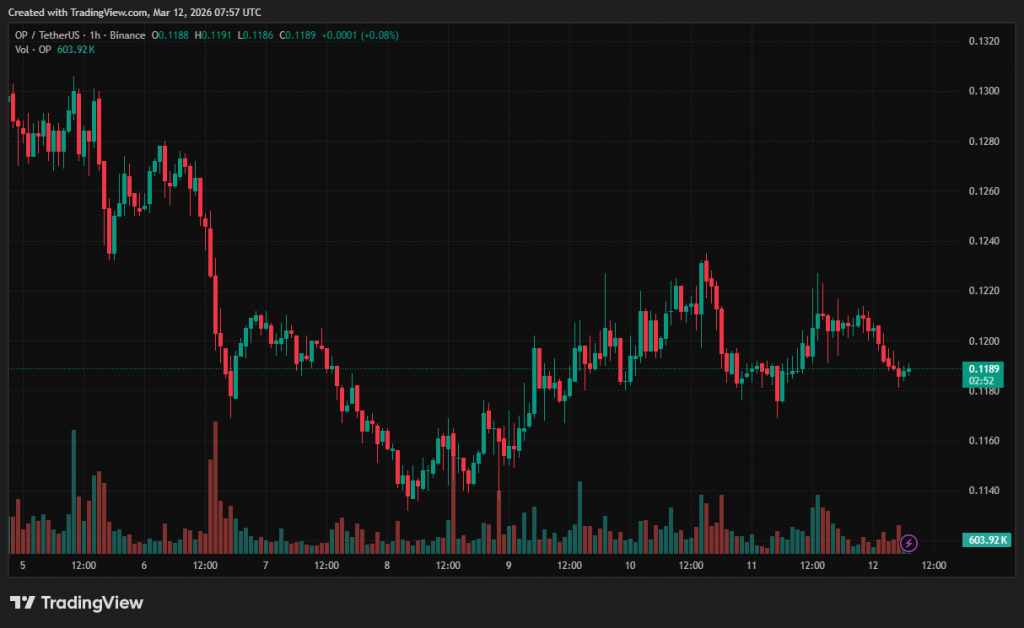Click the green 603.92 K volume axis label
Image resolution: width=1024 pixels, height=628 pixels.
coord(988,540)
